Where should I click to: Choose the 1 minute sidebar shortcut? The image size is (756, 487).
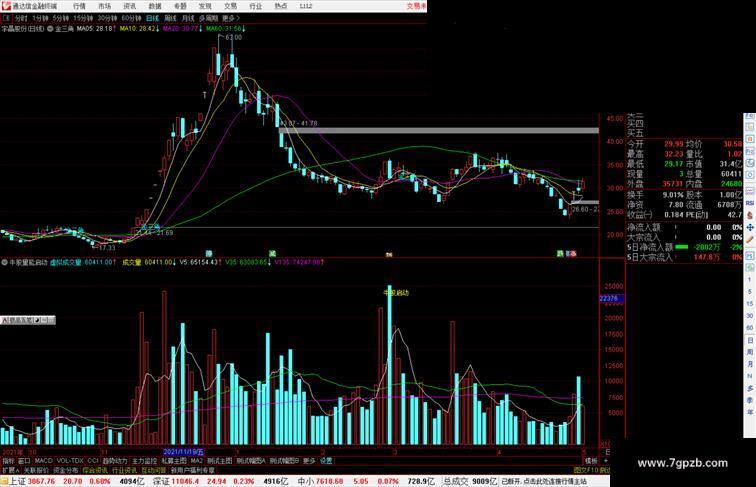pos(750,280)
